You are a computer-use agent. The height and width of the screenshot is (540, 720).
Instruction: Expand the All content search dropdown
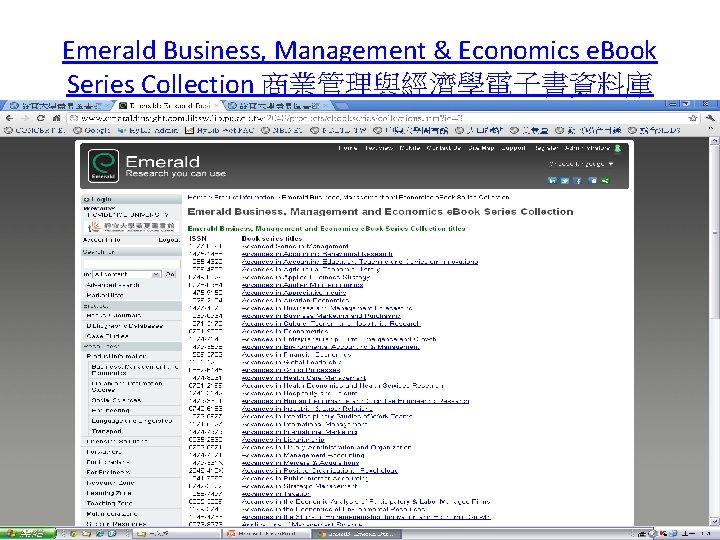[x=127, y=274]
